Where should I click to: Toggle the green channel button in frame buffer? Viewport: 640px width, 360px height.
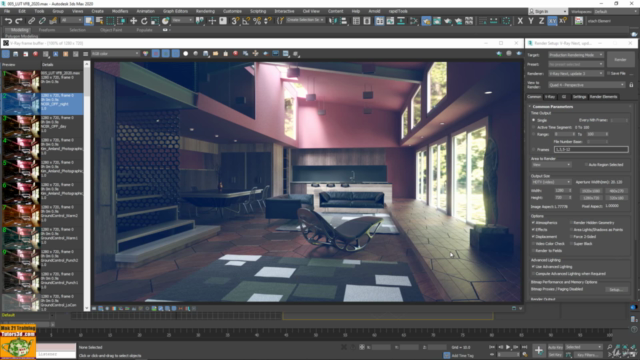click(x=165, y=54)
